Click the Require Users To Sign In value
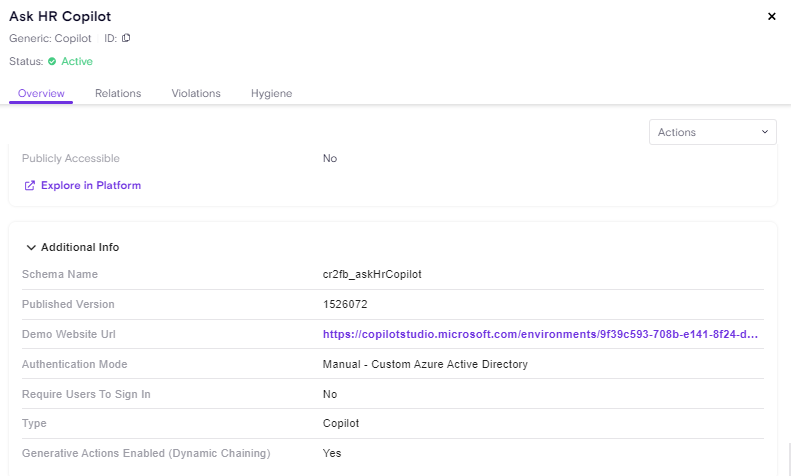This screenshot has width=791, height=476. coord(330,394)
